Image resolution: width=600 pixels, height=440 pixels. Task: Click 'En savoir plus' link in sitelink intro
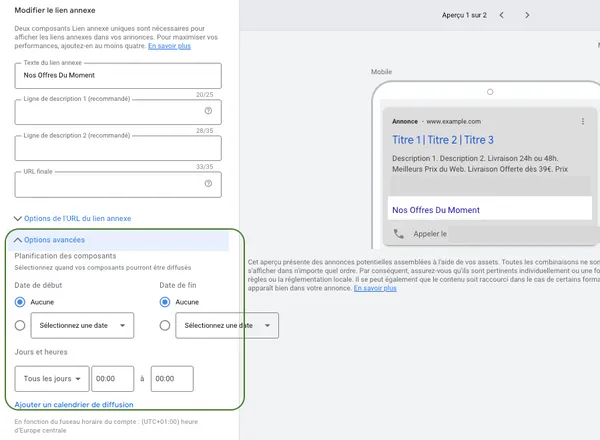(x=169, y=46)
